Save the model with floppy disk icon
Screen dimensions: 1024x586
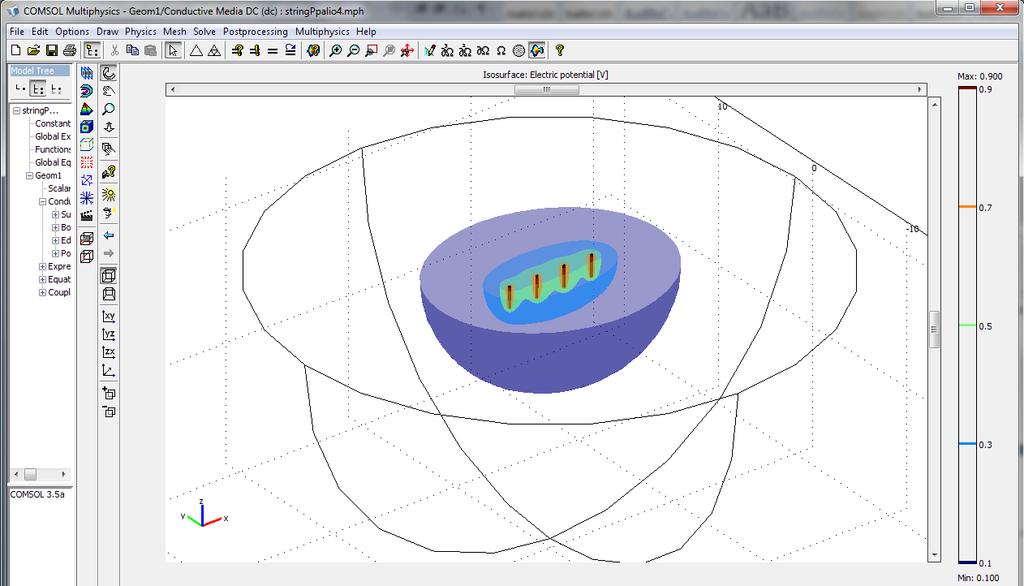(52, 50)
